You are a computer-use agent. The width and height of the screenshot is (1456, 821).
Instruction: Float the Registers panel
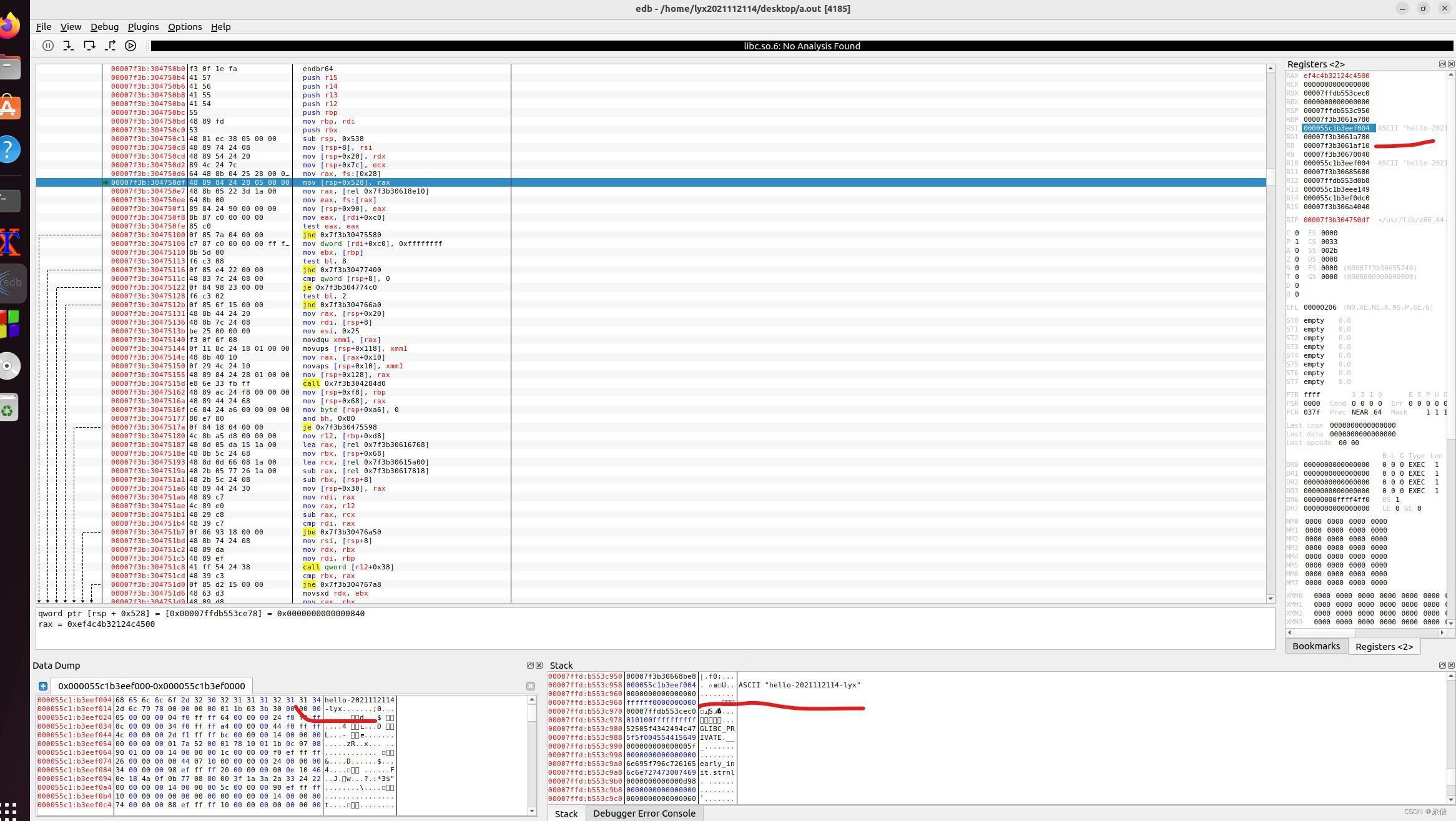coord(1442,64)
